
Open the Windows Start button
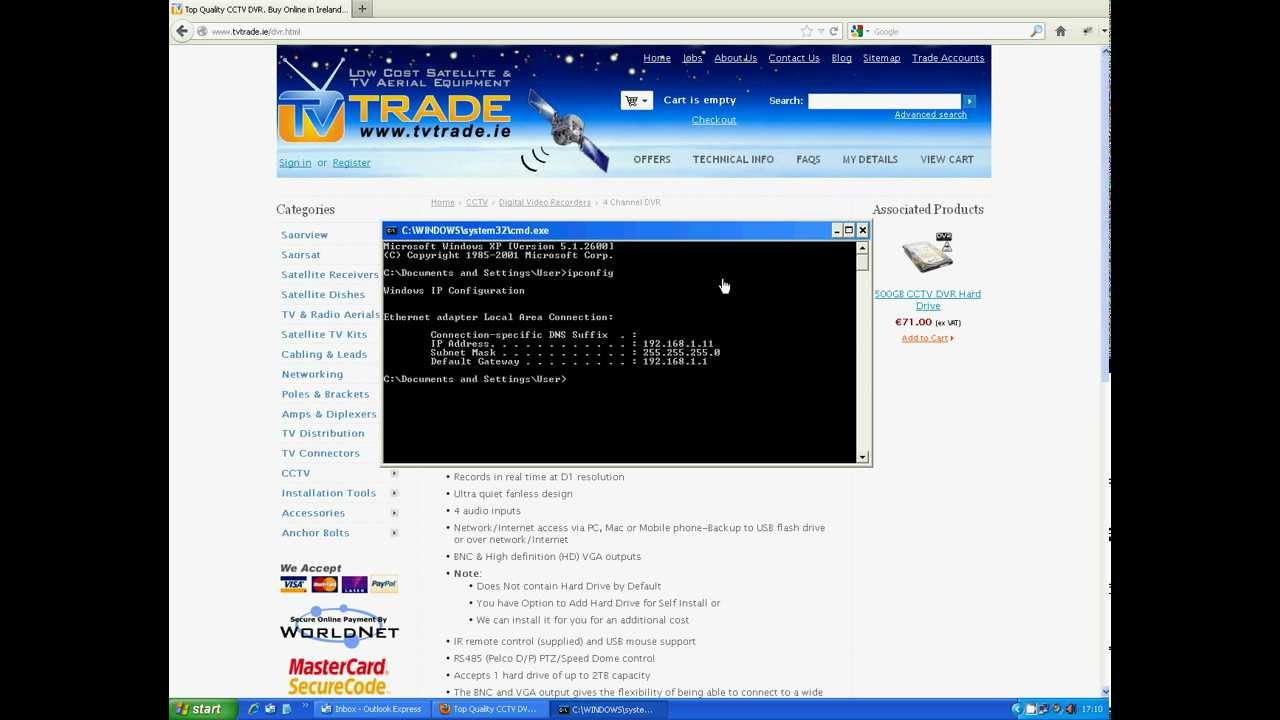(x=203, y=709)
